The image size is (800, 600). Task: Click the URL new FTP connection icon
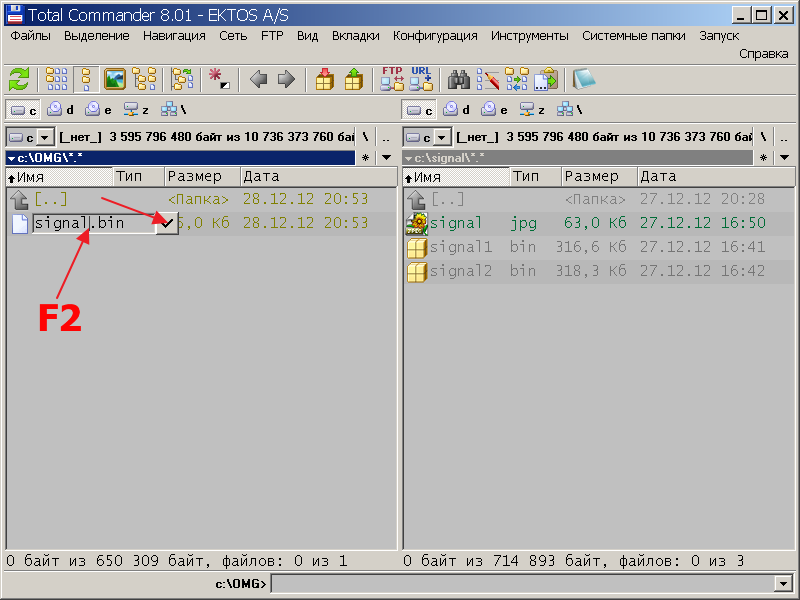[421, 79]
